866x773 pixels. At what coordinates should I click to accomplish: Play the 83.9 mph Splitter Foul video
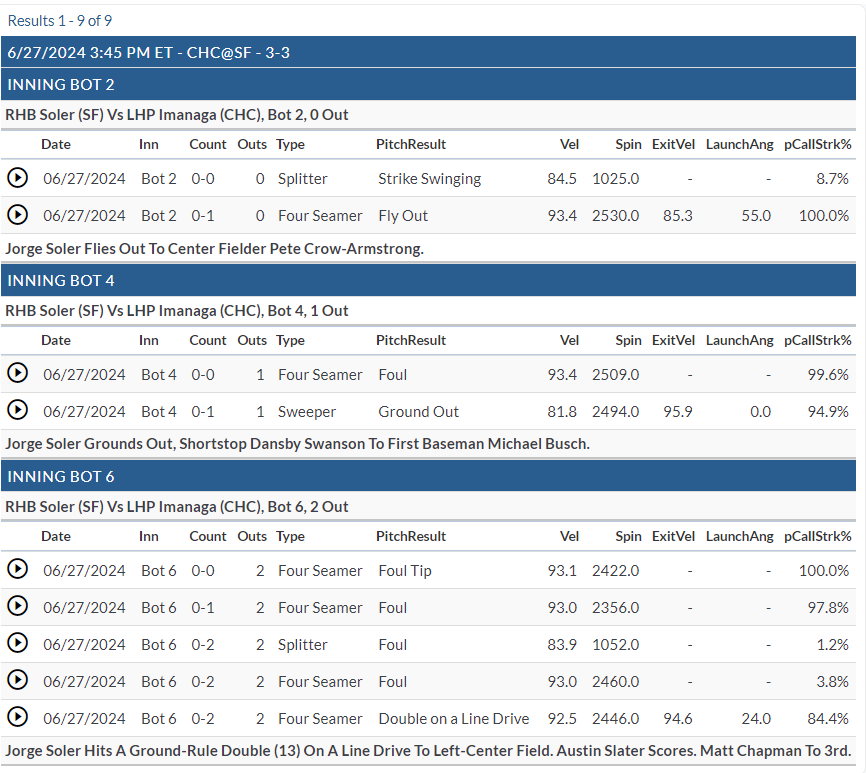tap(17, 644)
